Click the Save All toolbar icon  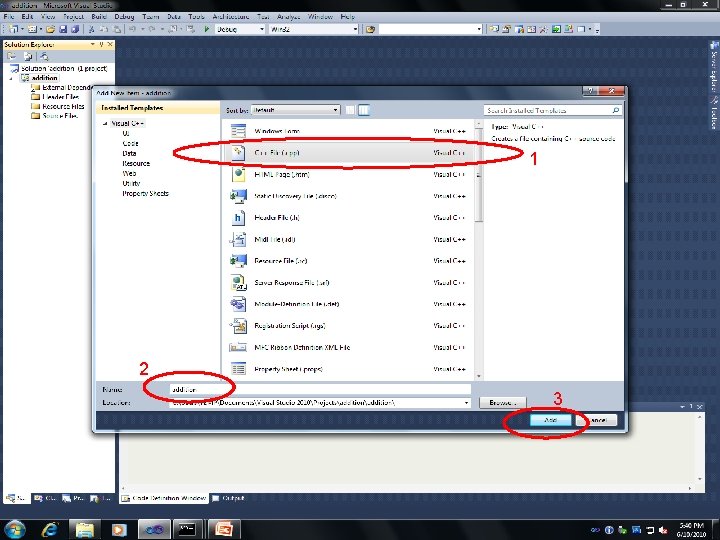75,29
